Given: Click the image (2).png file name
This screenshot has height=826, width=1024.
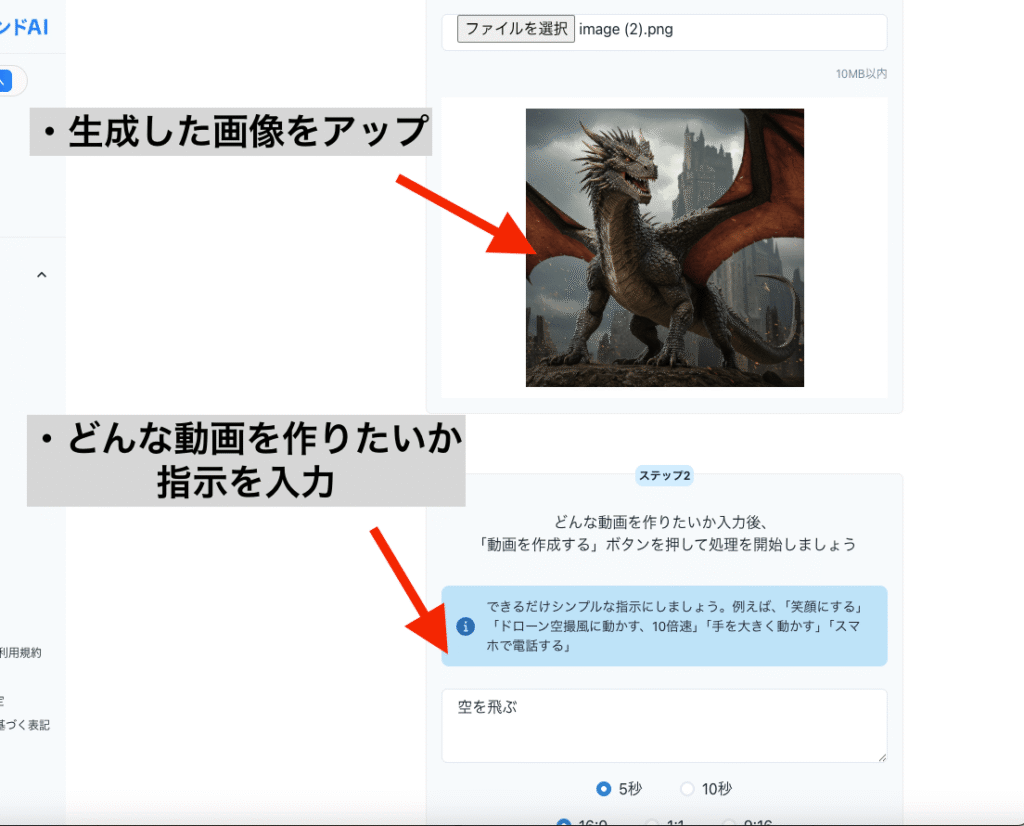Looking at the screenshot, I should pyautogui.click(x=626, y=29).
